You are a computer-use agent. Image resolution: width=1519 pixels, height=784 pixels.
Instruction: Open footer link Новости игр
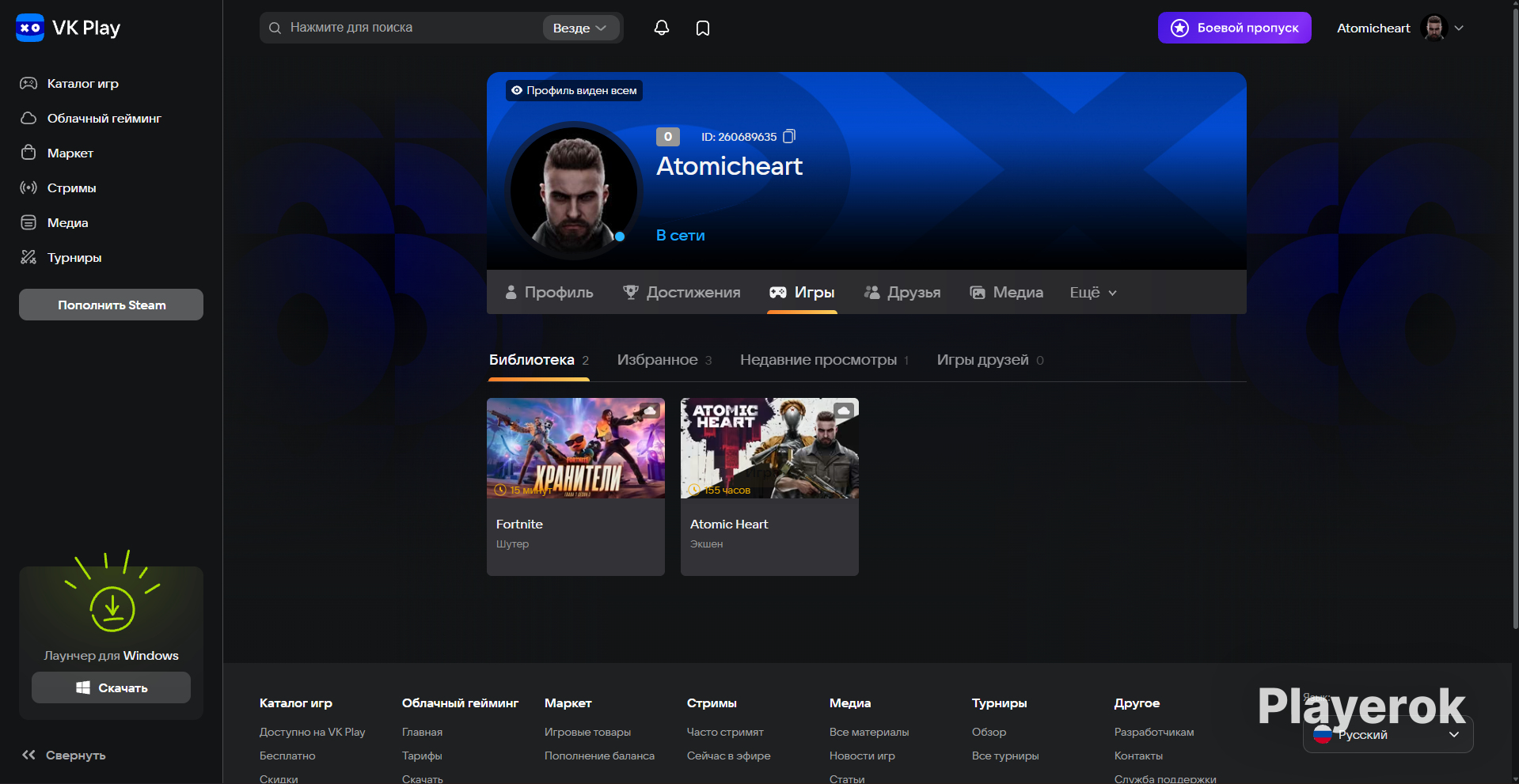[862, 756]
